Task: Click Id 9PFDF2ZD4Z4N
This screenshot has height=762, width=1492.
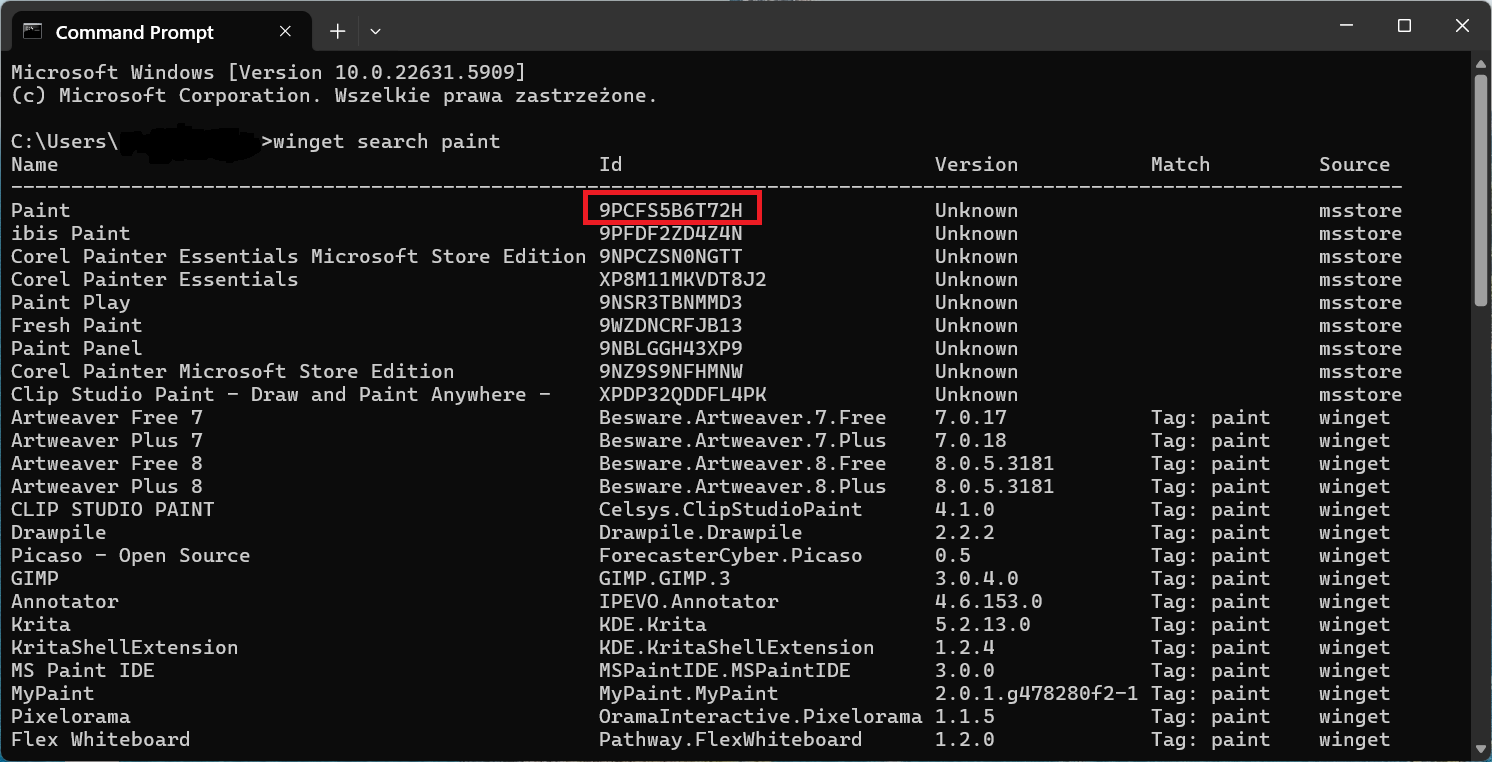Action: [x=671, y=234]
